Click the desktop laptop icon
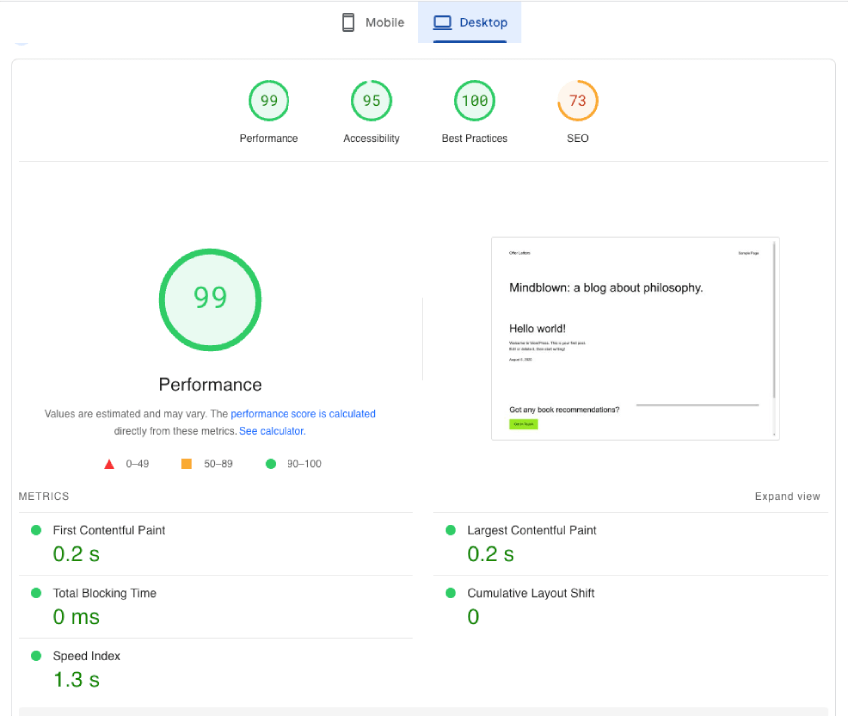The height and width of the screenshot is (716, 848). point(442,22)
